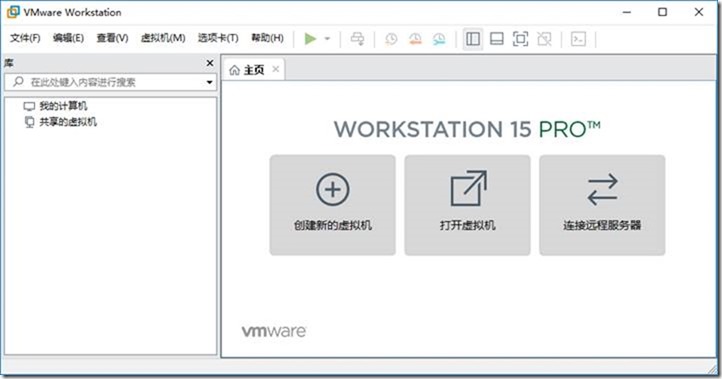Toggle the library sidebar view icon
The width and height of the screenshot is (722, 379).
point(473,39)
